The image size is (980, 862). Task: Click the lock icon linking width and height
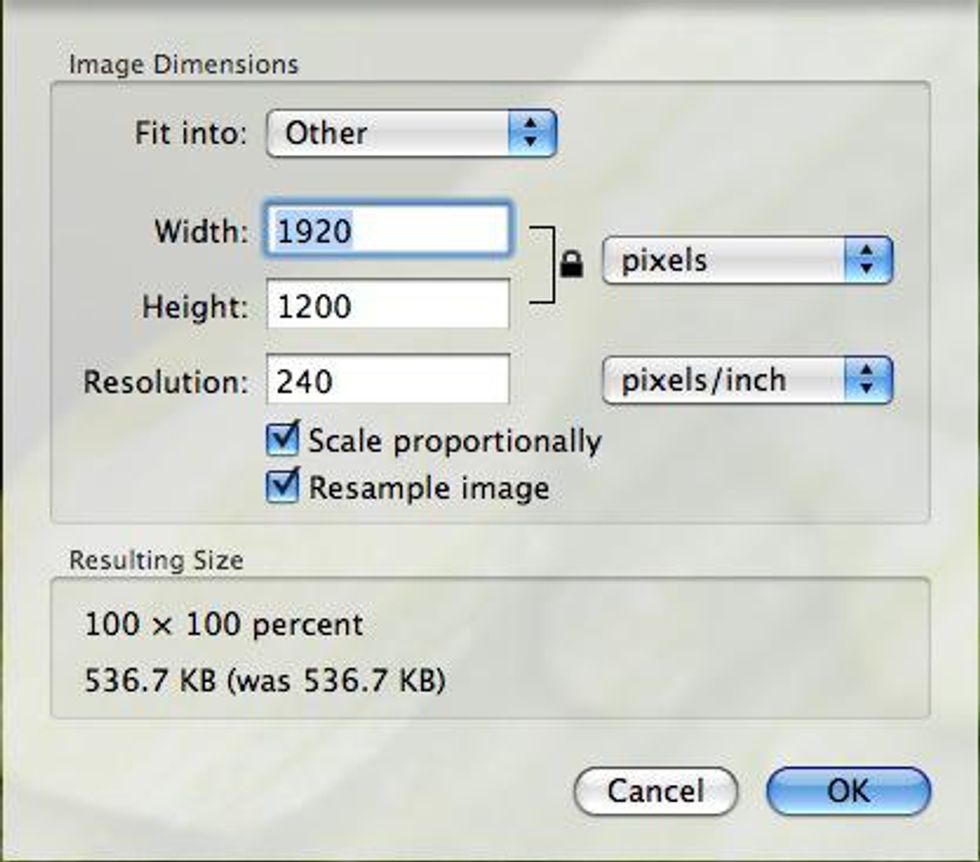[571, 265]
